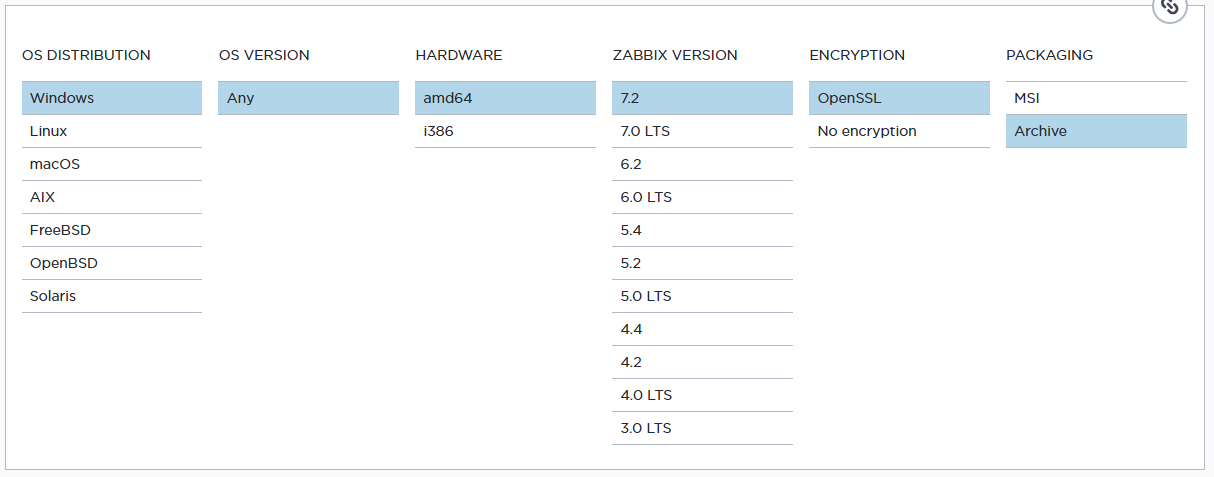This screenshot has height=477, width=1214.
Task: Select MSI packaging
Action: coord(1095,98)
